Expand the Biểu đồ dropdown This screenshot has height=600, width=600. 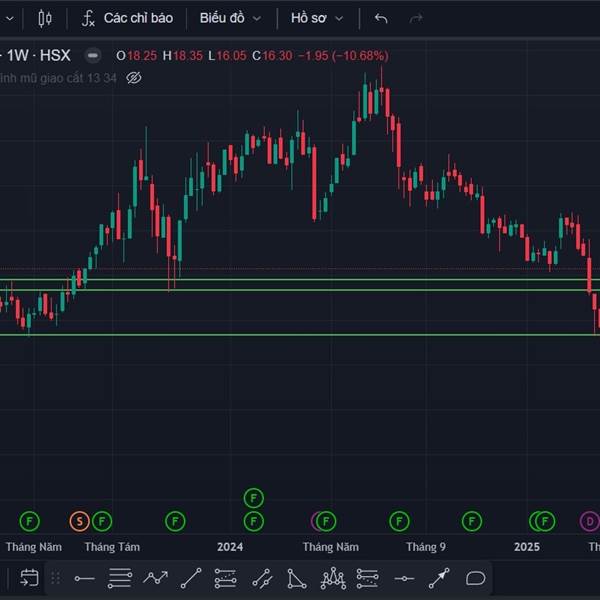pyautogui.click(x=230, y=18)
